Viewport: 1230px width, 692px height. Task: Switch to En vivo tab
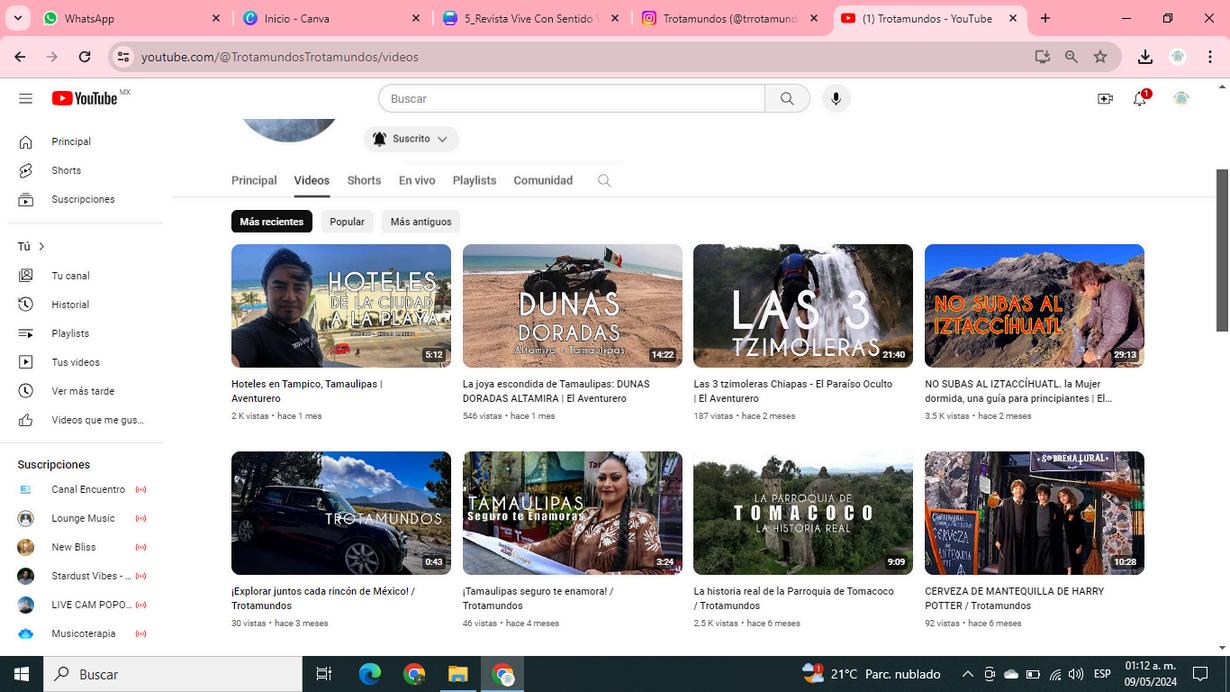tap(417, 181)
